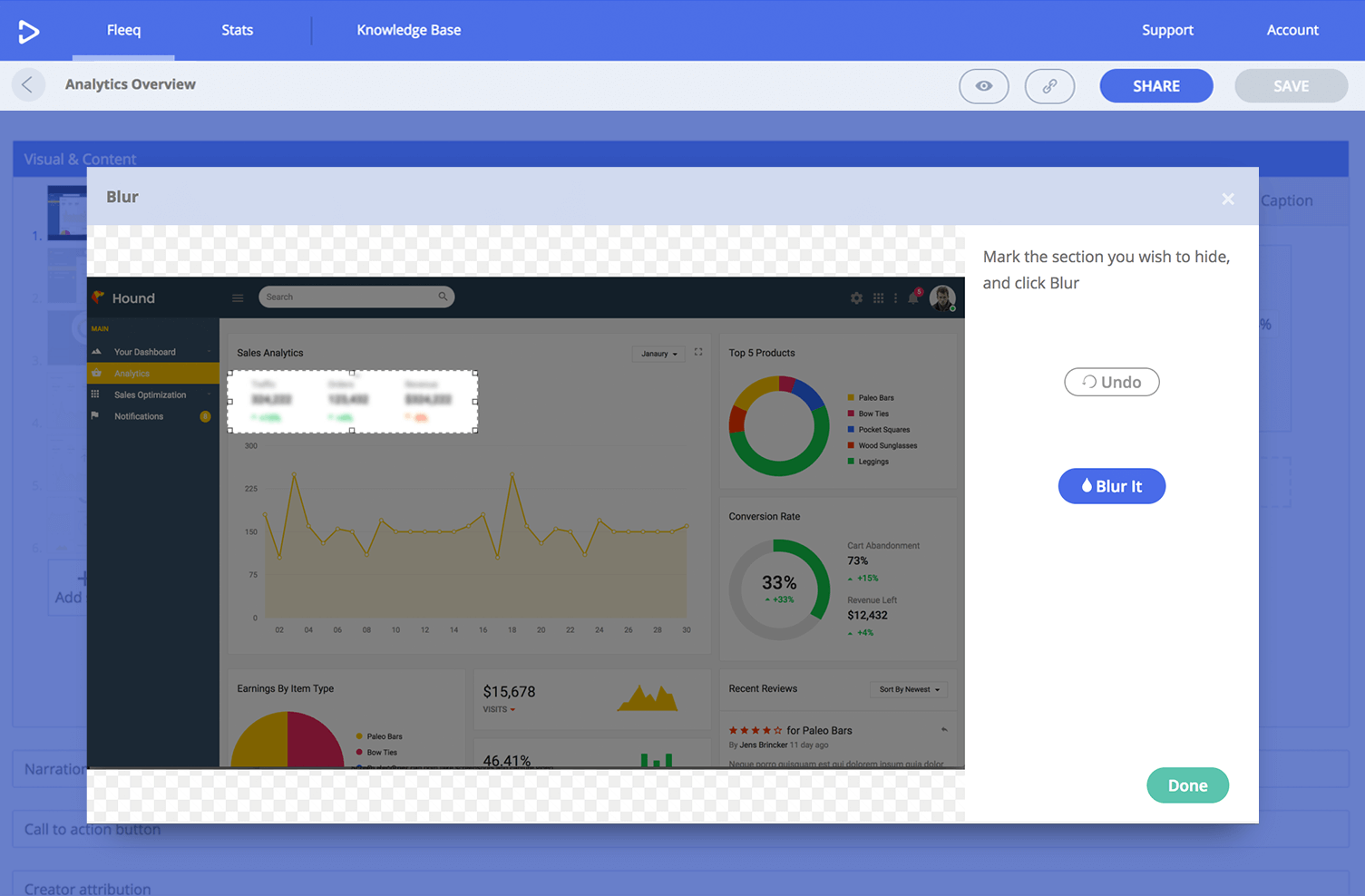Click the Jens Brincker reviewer name
Viewport: 1365px width, 896px height.
pos(764,745)
